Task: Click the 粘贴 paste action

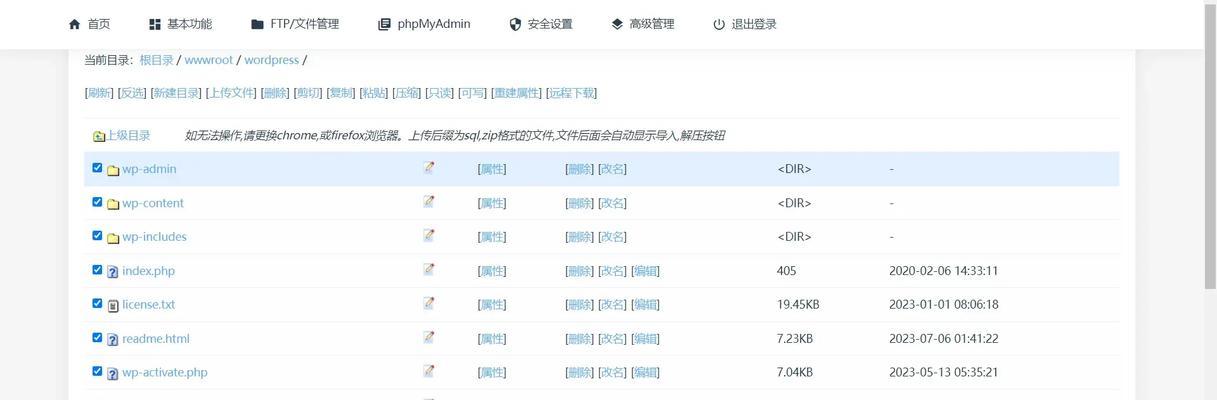Action: [x=374, y=93]
